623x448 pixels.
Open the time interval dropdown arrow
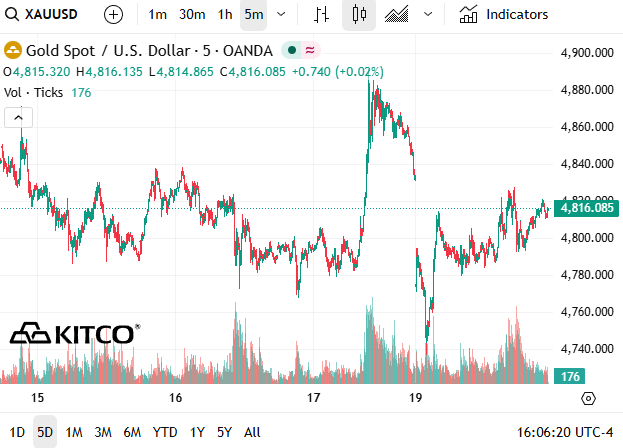(x=281, y=15)
